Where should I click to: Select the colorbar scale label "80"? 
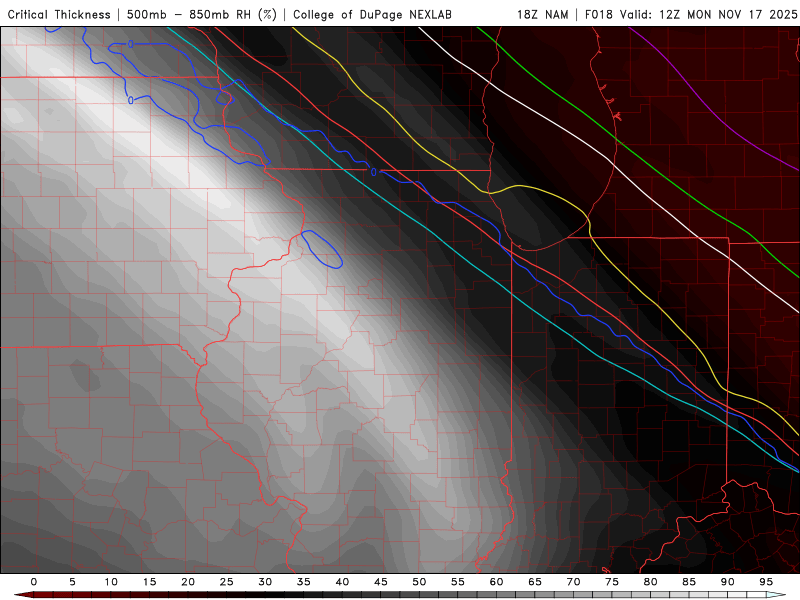[x=651, y=582]
